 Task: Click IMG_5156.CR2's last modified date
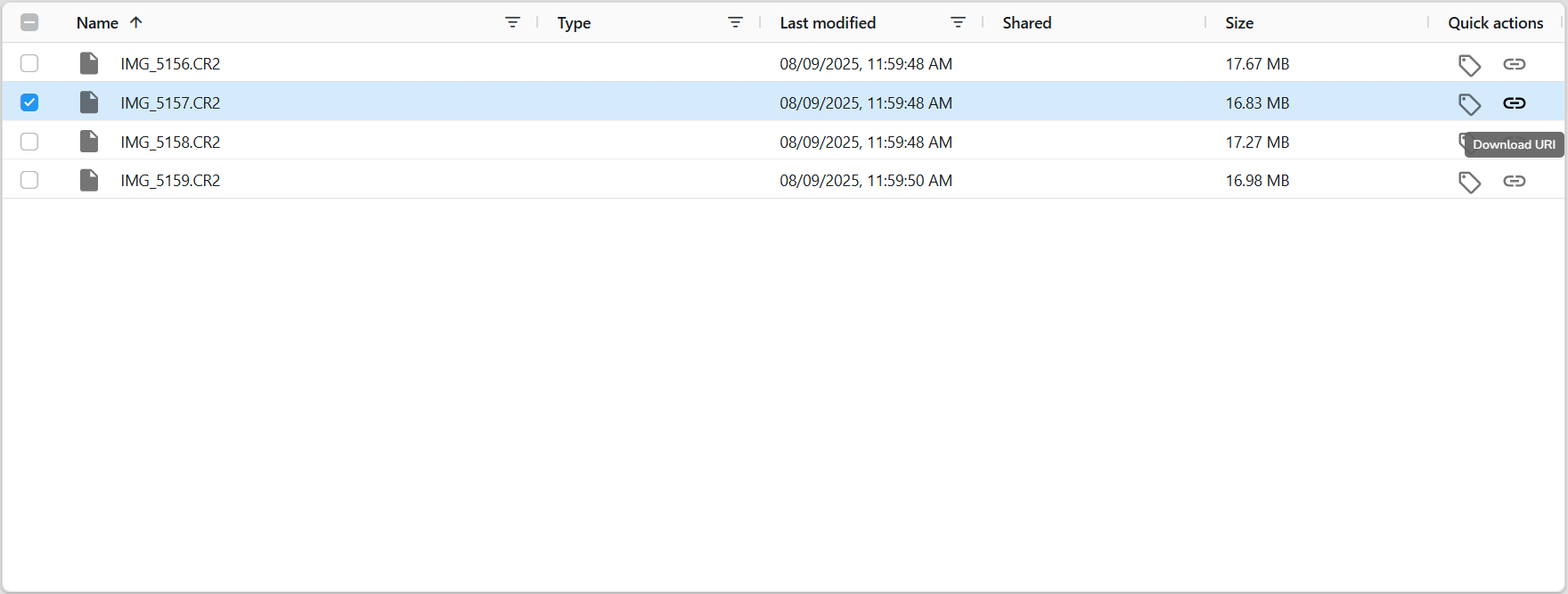pyautogui.click(x=866, y=64)
